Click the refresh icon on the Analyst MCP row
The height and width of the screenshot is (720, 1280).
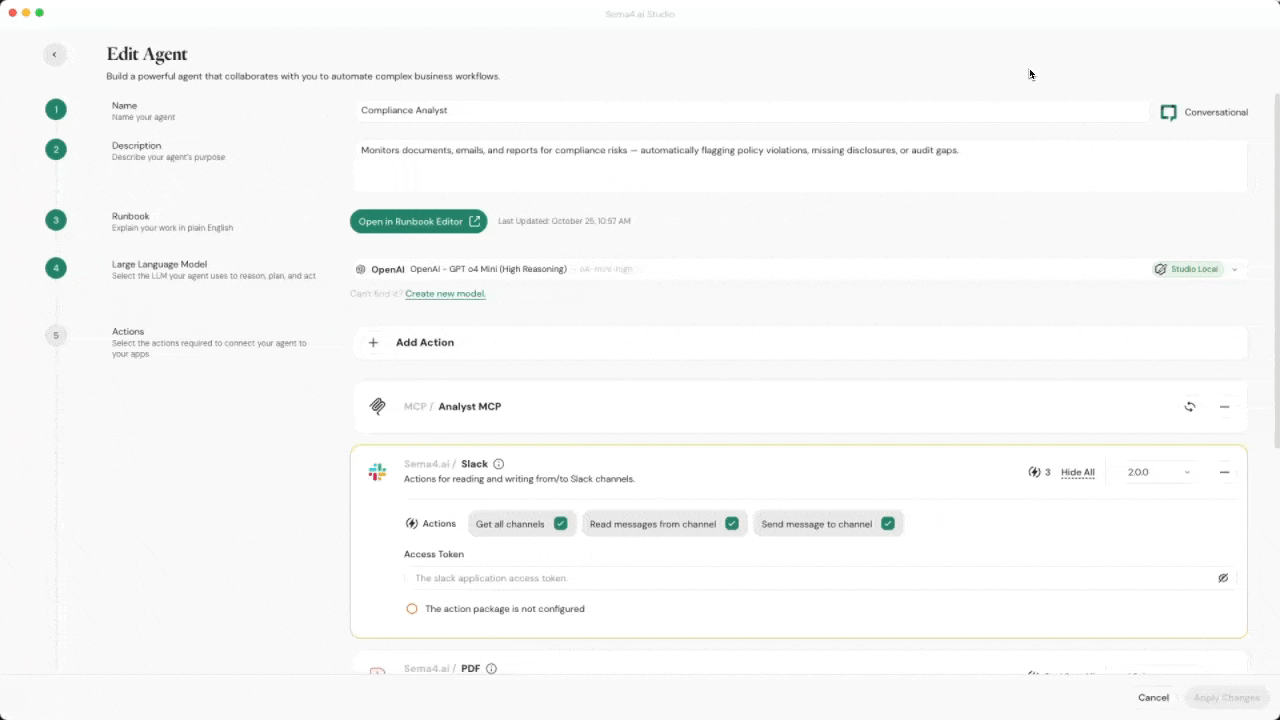pos(1190,406)
